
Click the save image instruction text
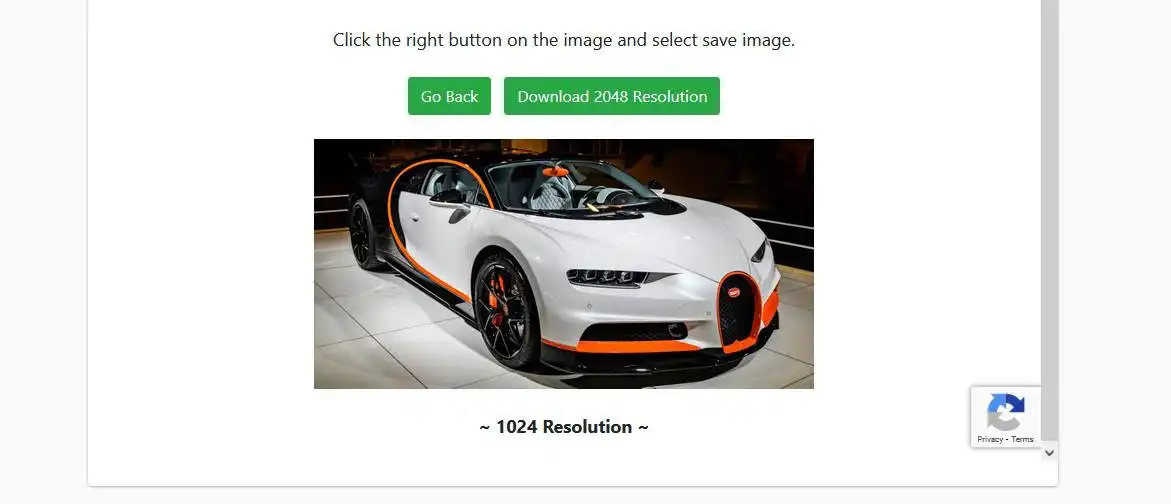pyautogui.click(x=564, y=40)
